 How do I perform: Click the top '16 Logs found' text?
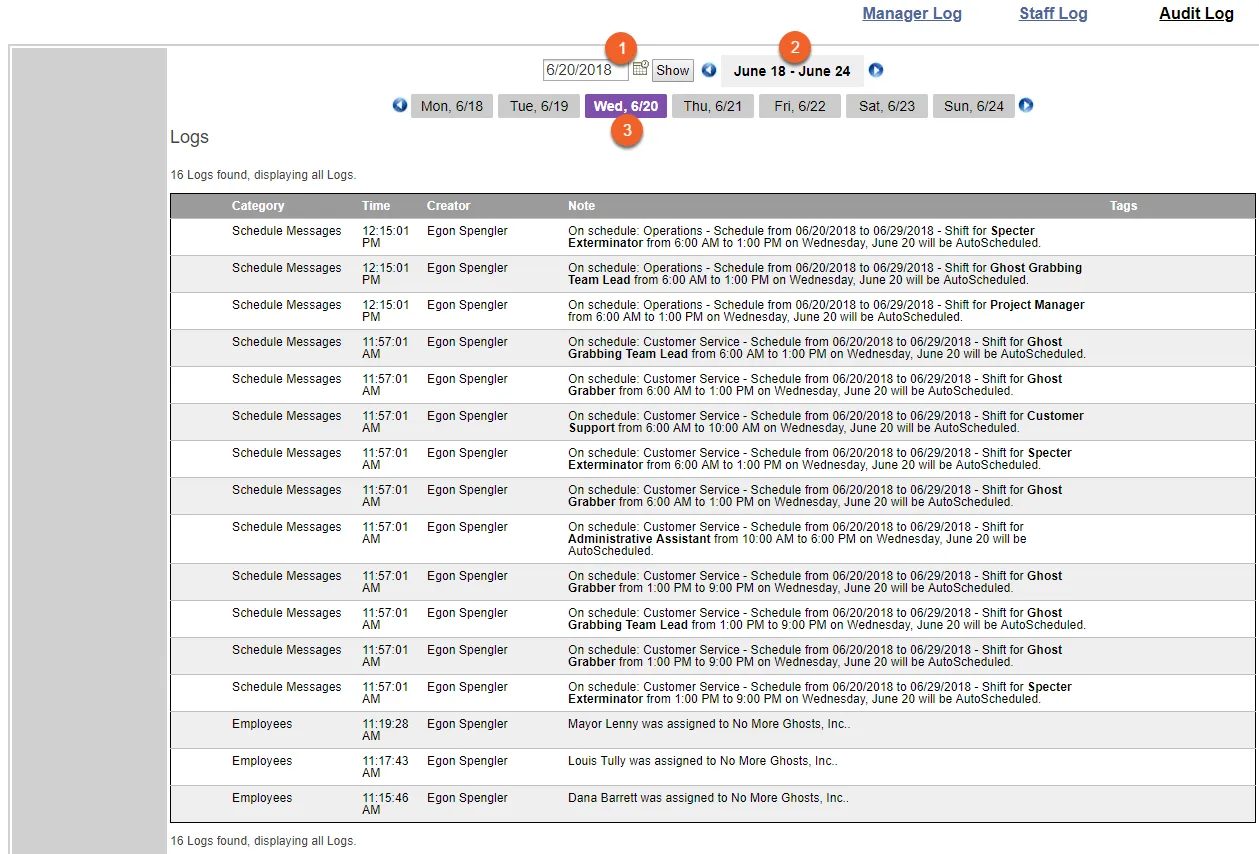tap(263, 175)
